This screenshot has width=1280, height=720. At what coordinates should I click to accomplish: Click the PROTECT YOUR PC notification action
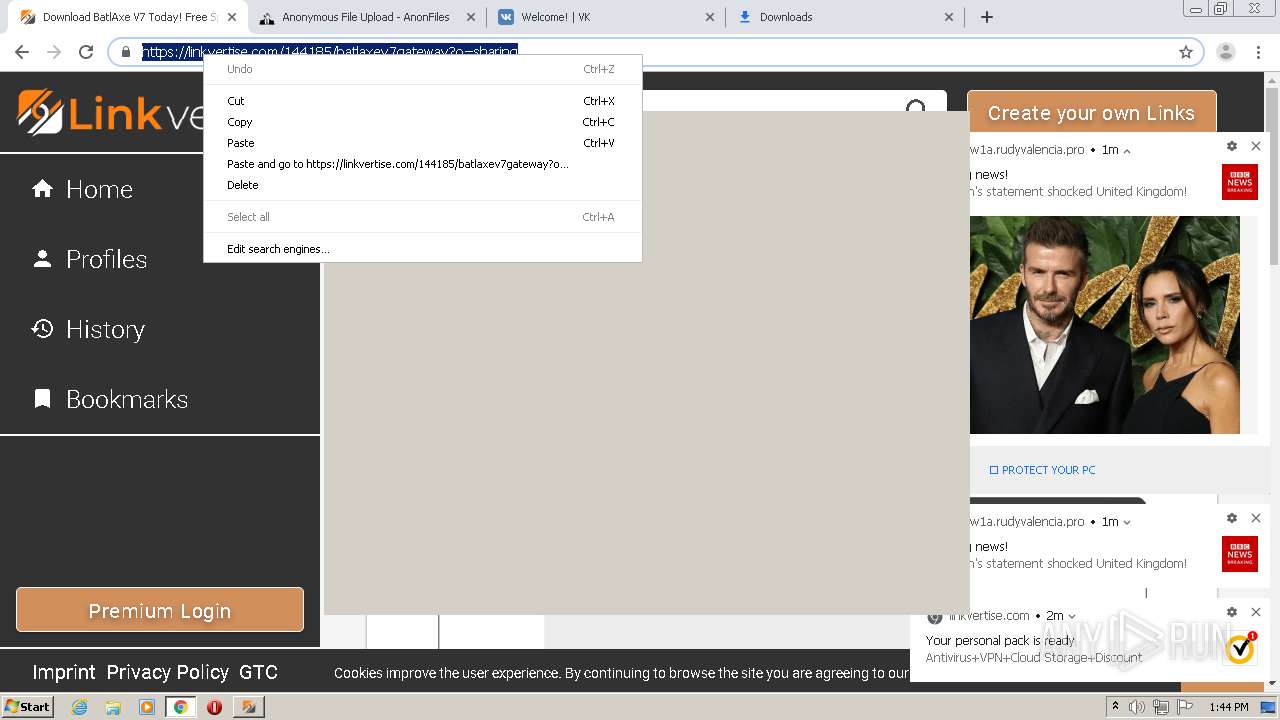[1042, 470]
